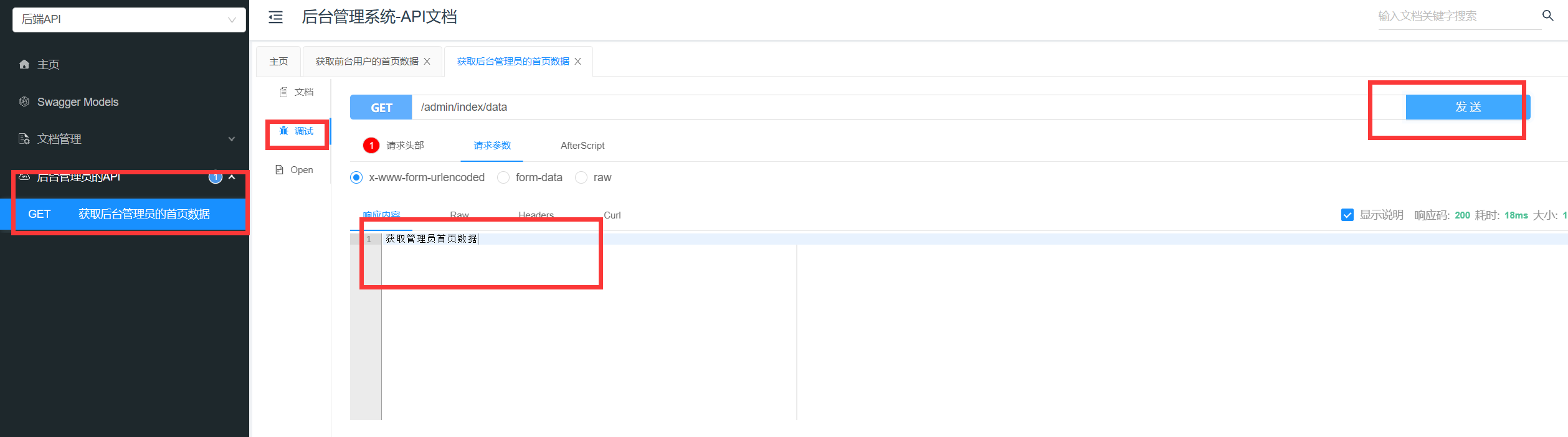
Task: Collapse the 后台管理员的API group
Action: (x=232, y=177)
